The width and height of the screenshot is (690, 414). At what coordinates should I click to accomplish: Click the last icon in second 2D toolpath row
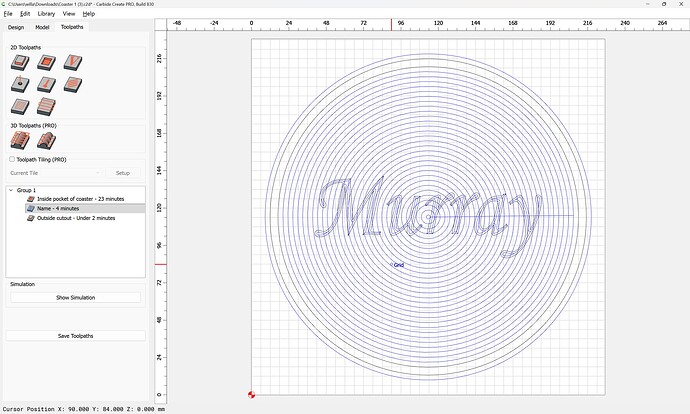pyautogui.click(x=72, y=85)
